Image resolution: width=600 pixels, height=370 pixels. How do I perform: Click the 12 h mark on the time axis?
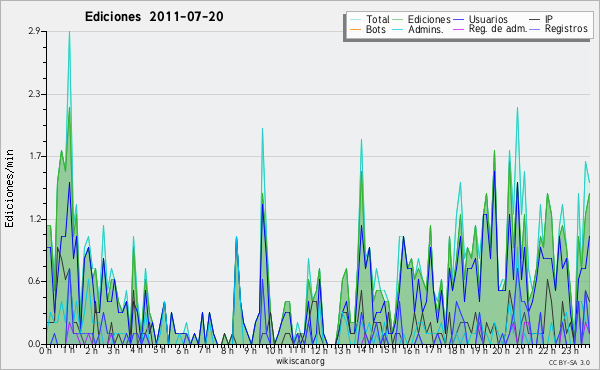(319, 350)
